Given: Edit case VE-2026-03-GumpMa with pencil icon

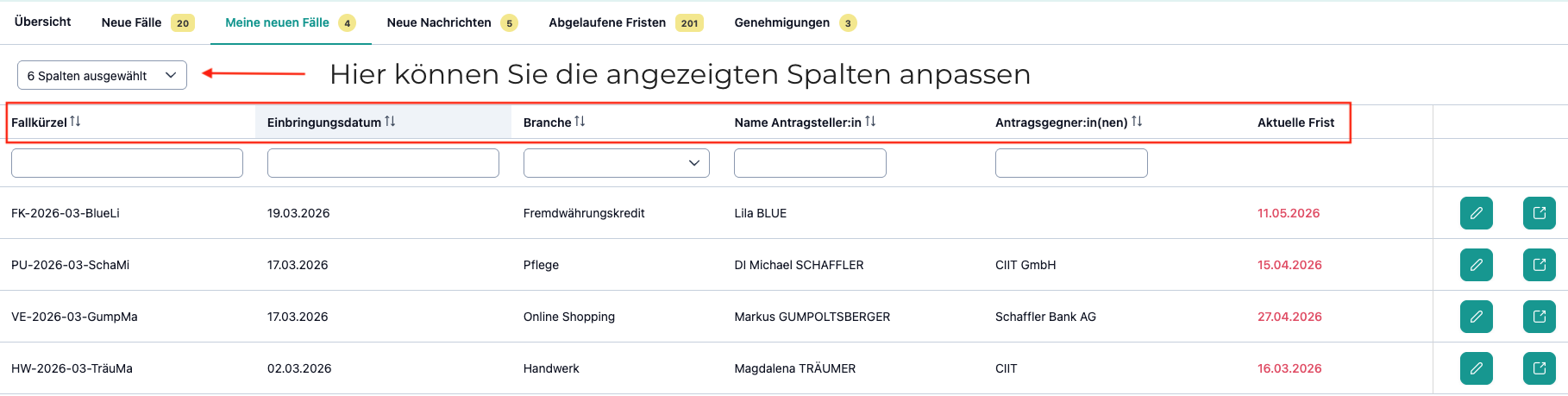Looking at the screenshot, I should [x=1476, y=317].
